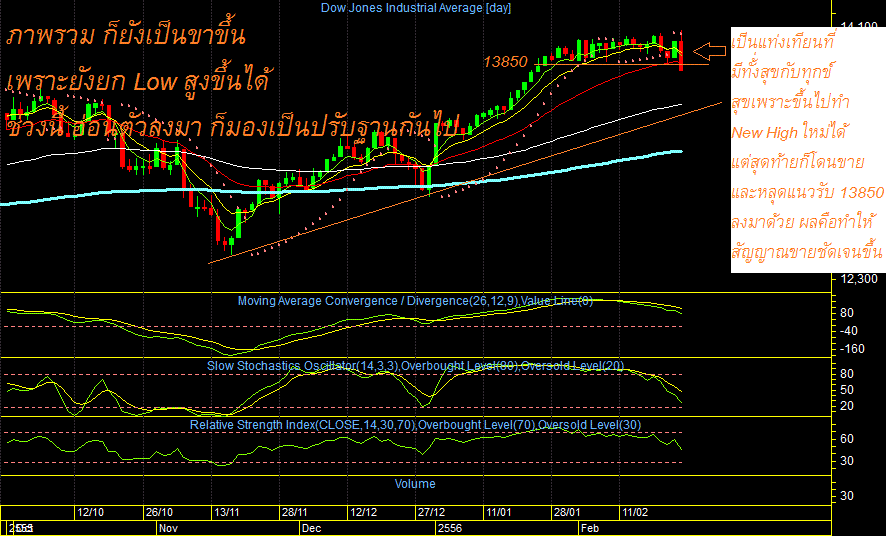Click the Dec month label
This screenshot has height=536, width=886.
[x=311, y=529]
